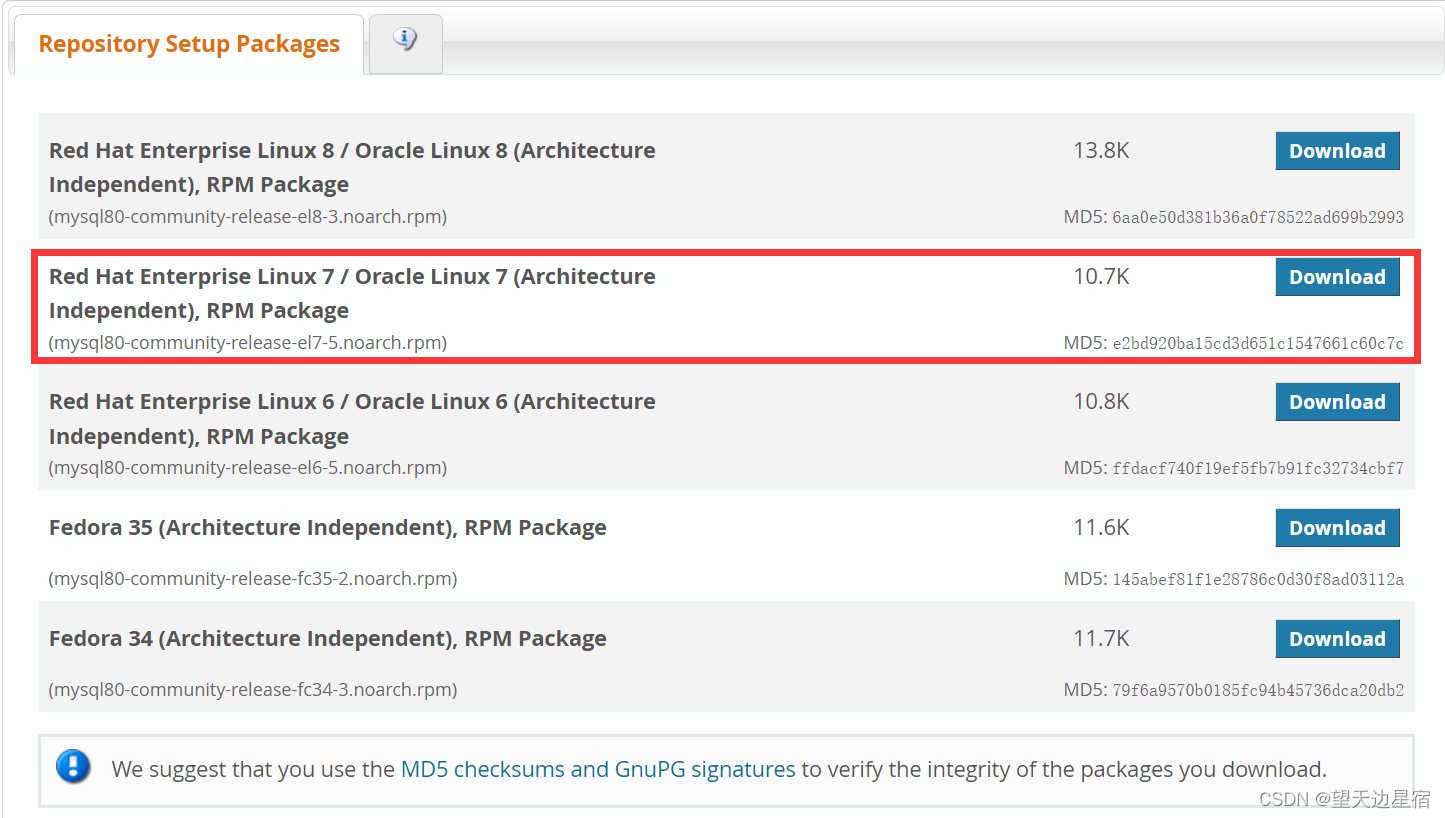Click the Fedora 34 package title

[328, 639]
